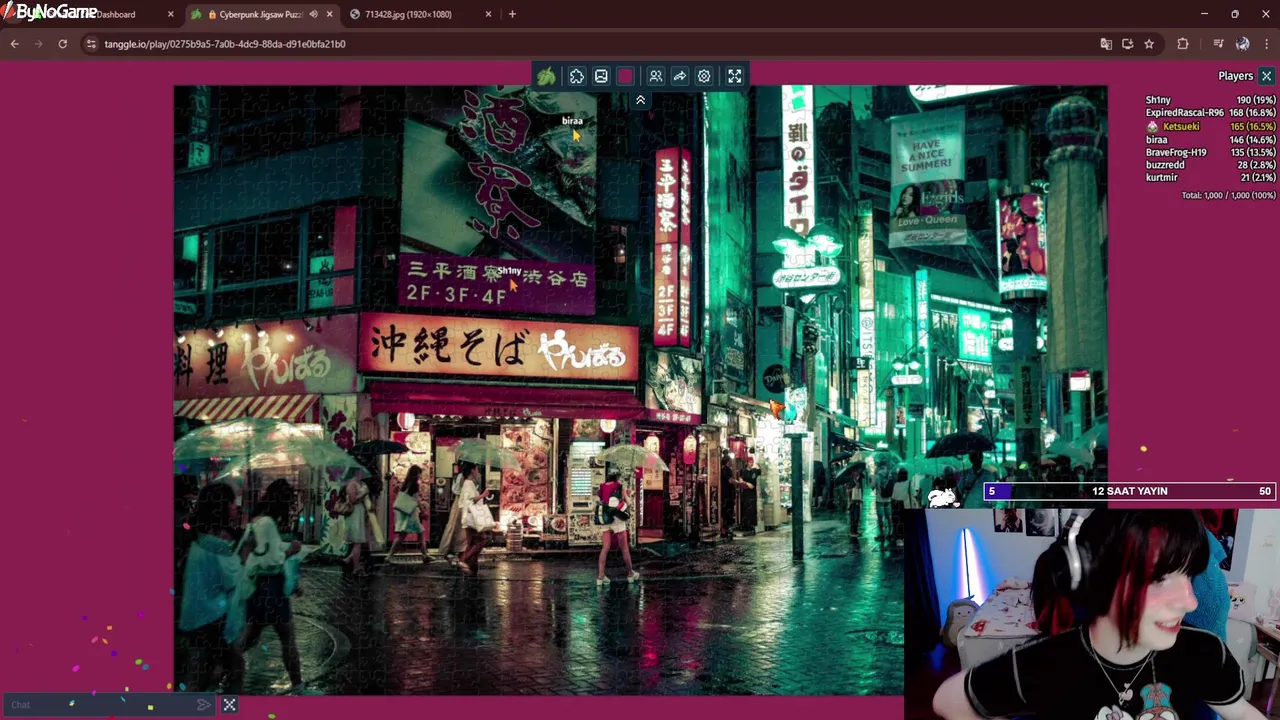Go forward in the browser
The image size is (1280, 720).
(x=39, y=44)
